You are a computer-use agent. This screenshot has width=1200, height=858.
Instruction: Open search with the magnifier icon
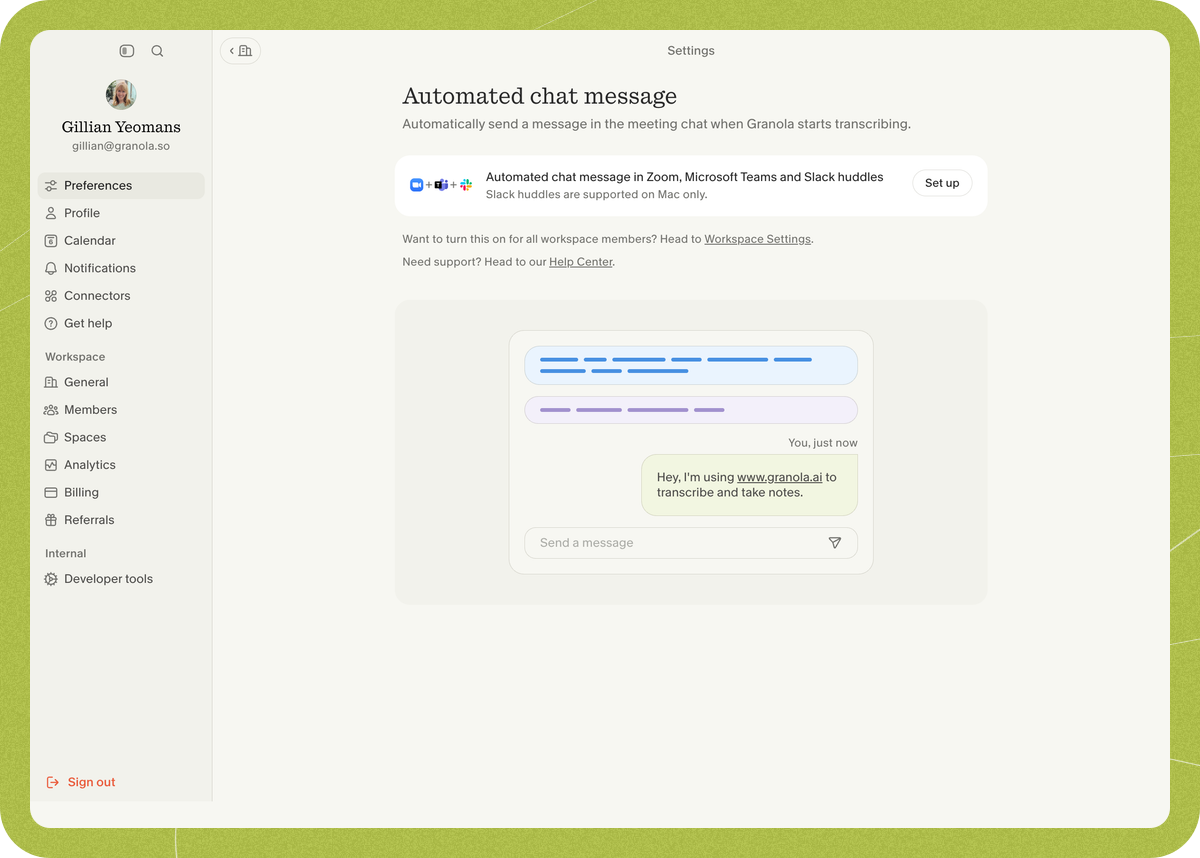point(157,51)
